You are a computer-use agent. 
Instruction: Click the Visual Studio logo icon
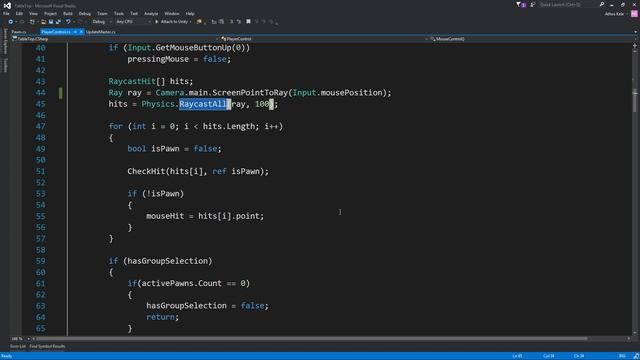[7, 5]
